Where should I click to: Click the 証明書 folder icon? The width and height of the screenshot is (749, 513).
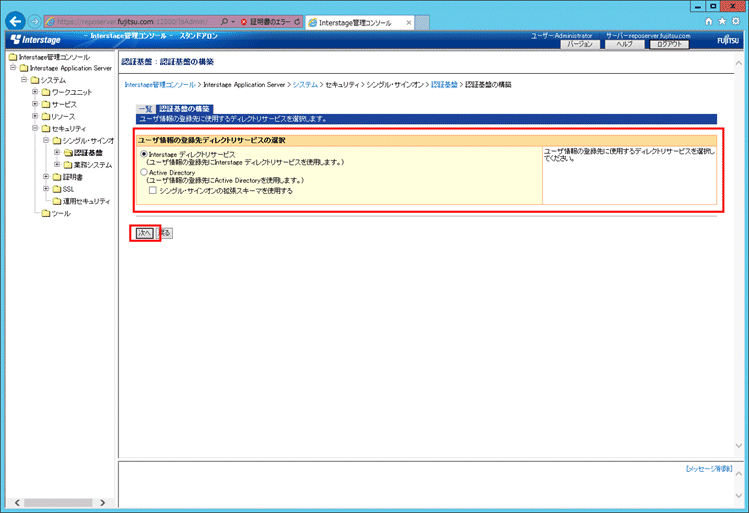tap(57, 177)
